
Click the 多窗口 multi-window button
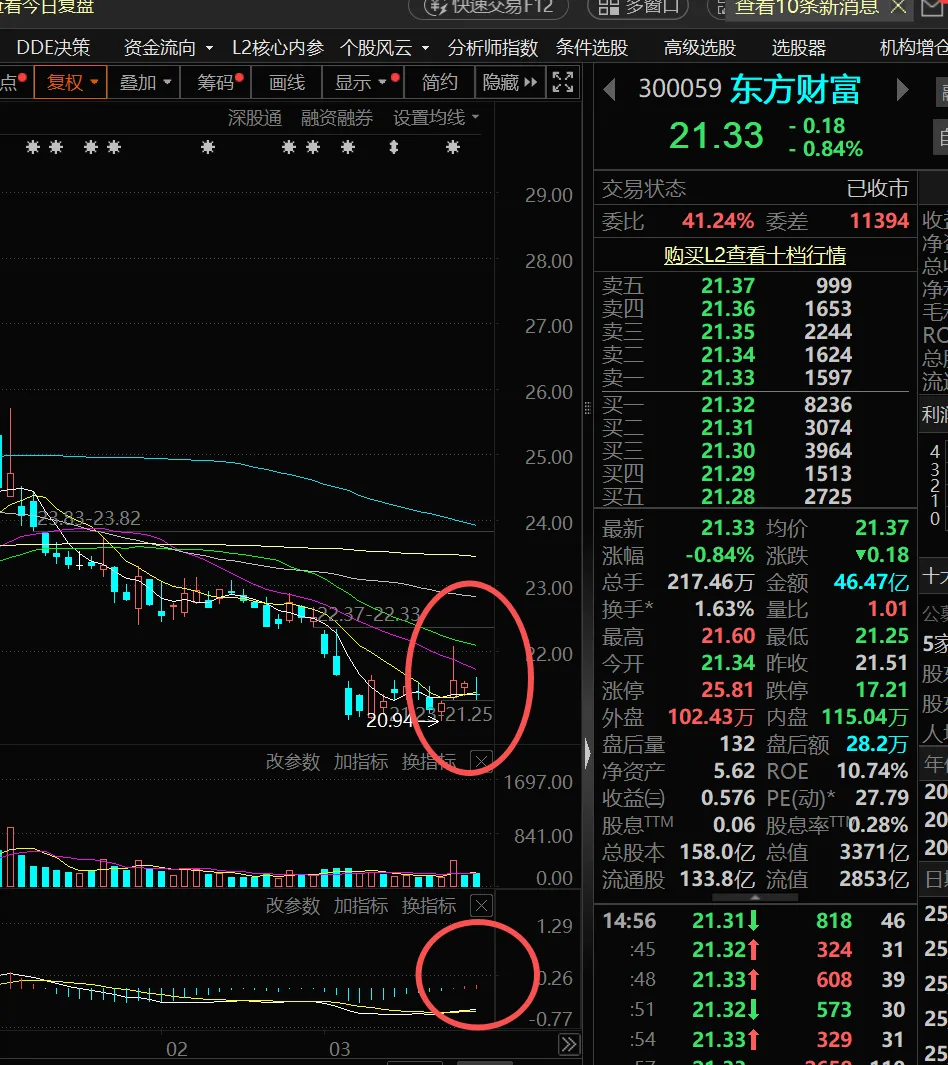pos(638,7)
